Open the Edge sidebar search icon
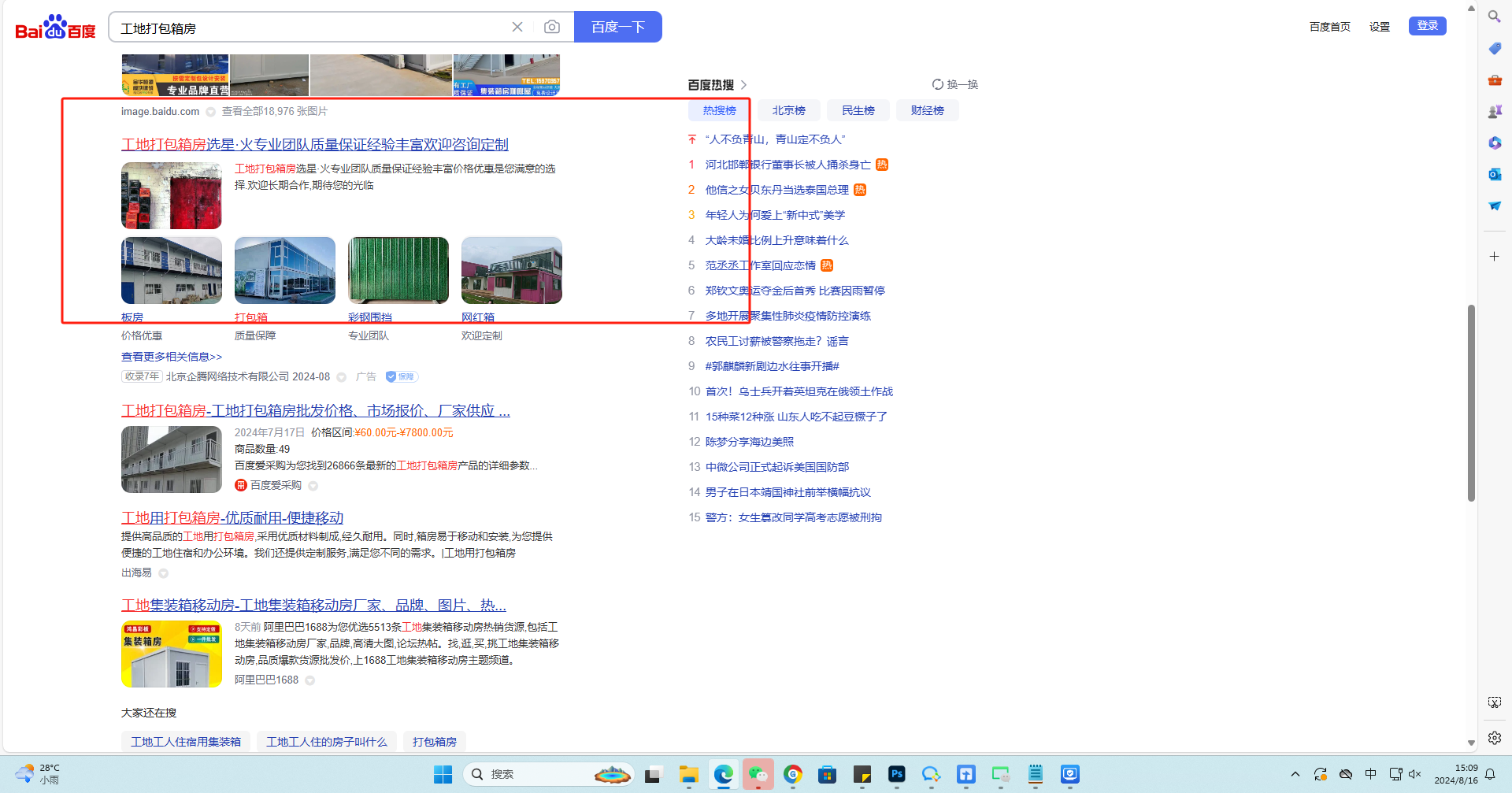The height and width of the screenshot is (793, 1512). pyautogui.click(x=1494, y=17)
